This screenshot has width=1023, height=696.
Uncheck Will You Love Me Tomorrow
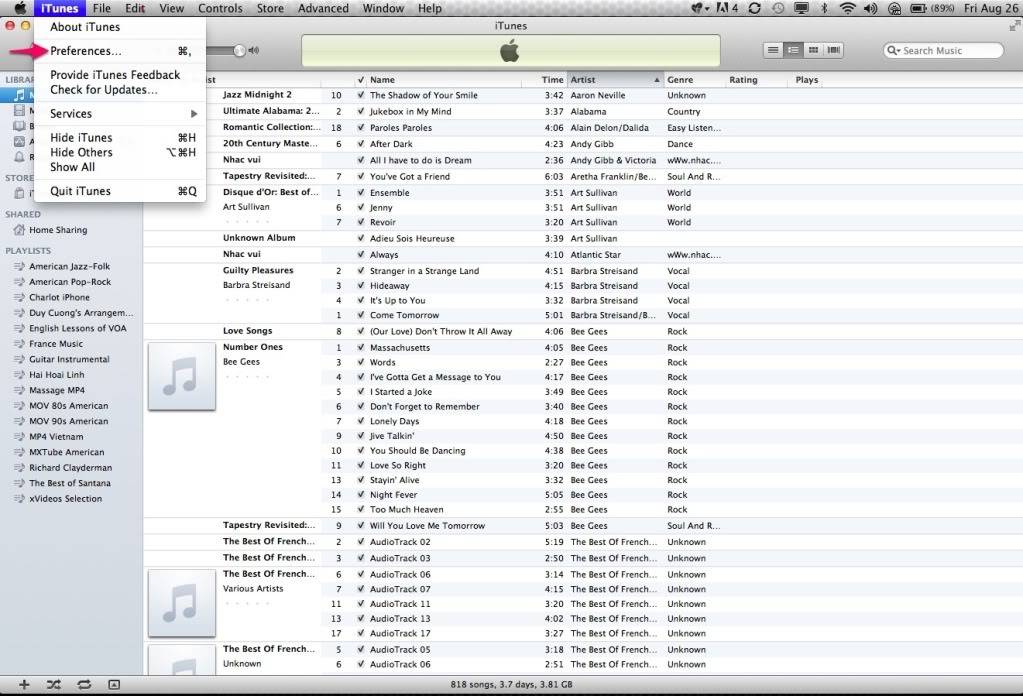coord(361,526)
